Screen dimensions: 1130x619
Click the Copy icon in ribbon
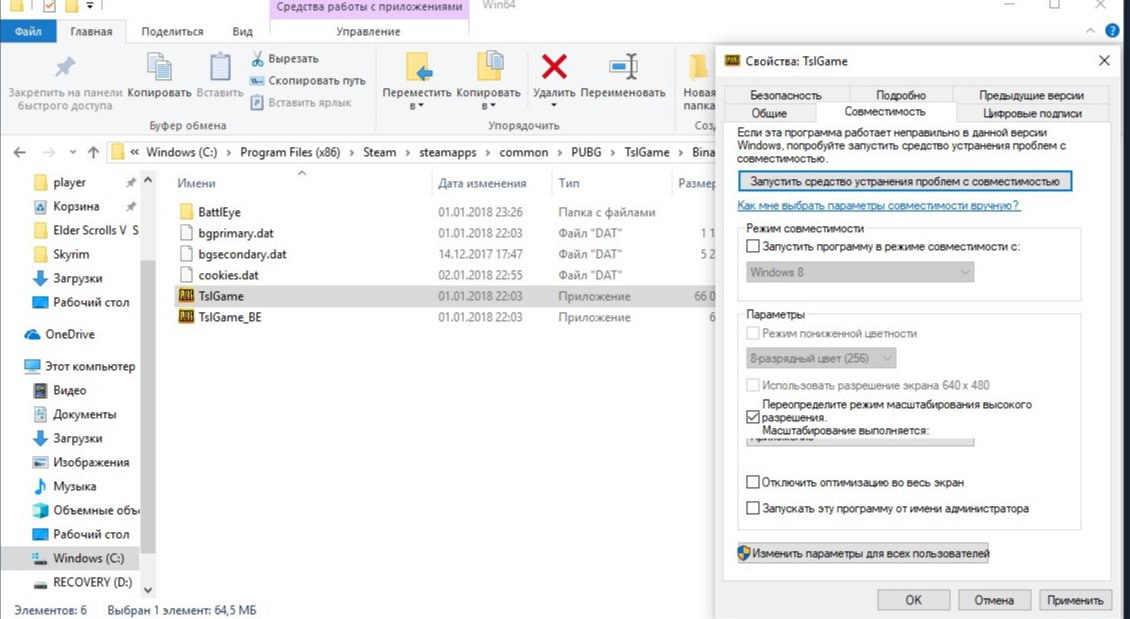click(159, 67)
